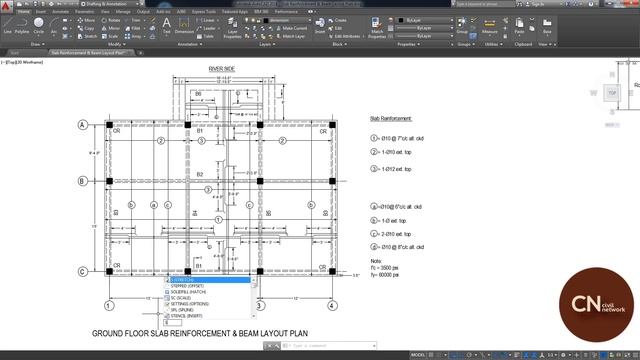This screenshot has height=360, width=640.
Task: Select the Polyline tool
Action: (x=22, y=25)
